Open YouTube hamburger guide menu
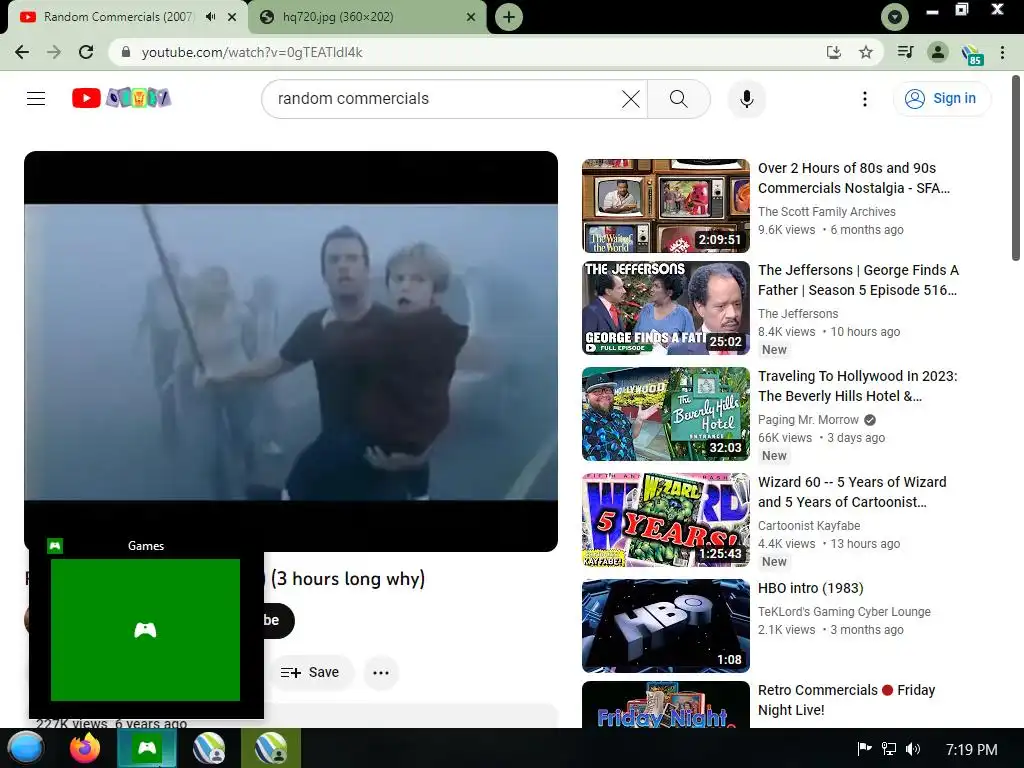This screenshot has height=768, width=1024. tap(36, 99)
